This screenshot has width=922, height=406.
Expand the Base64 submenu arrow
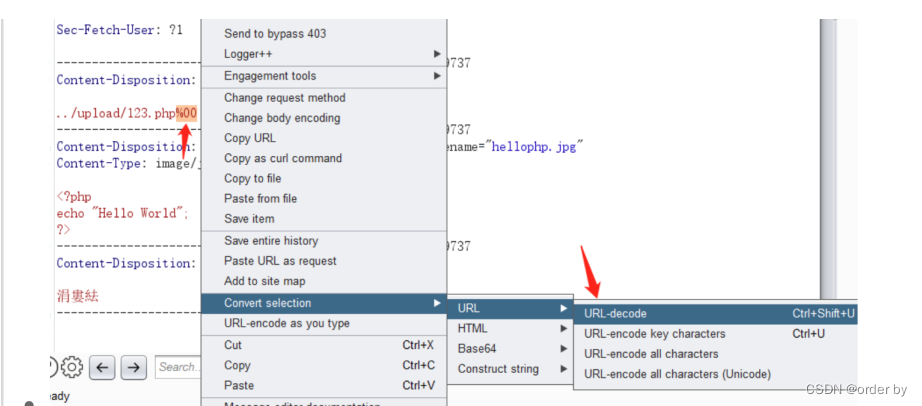[x=564, y=348]
